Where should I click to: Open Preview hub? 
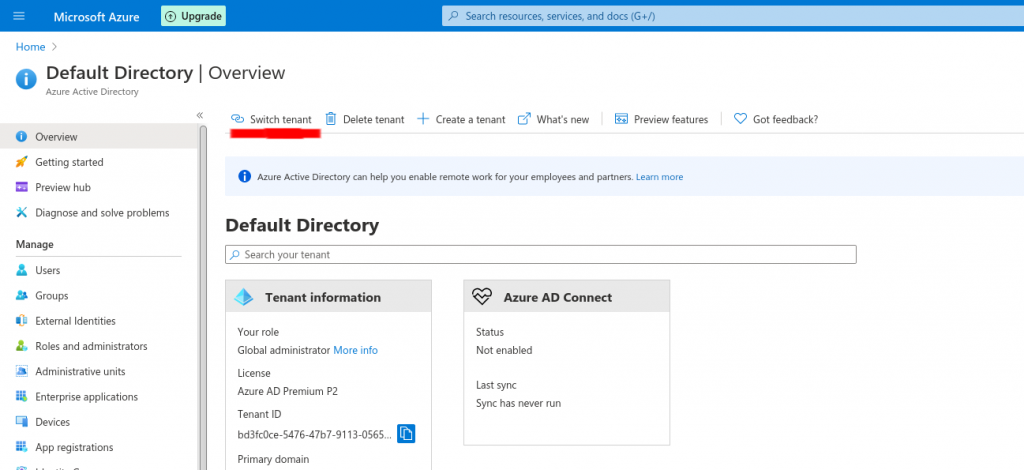click(x=63, y=187)
